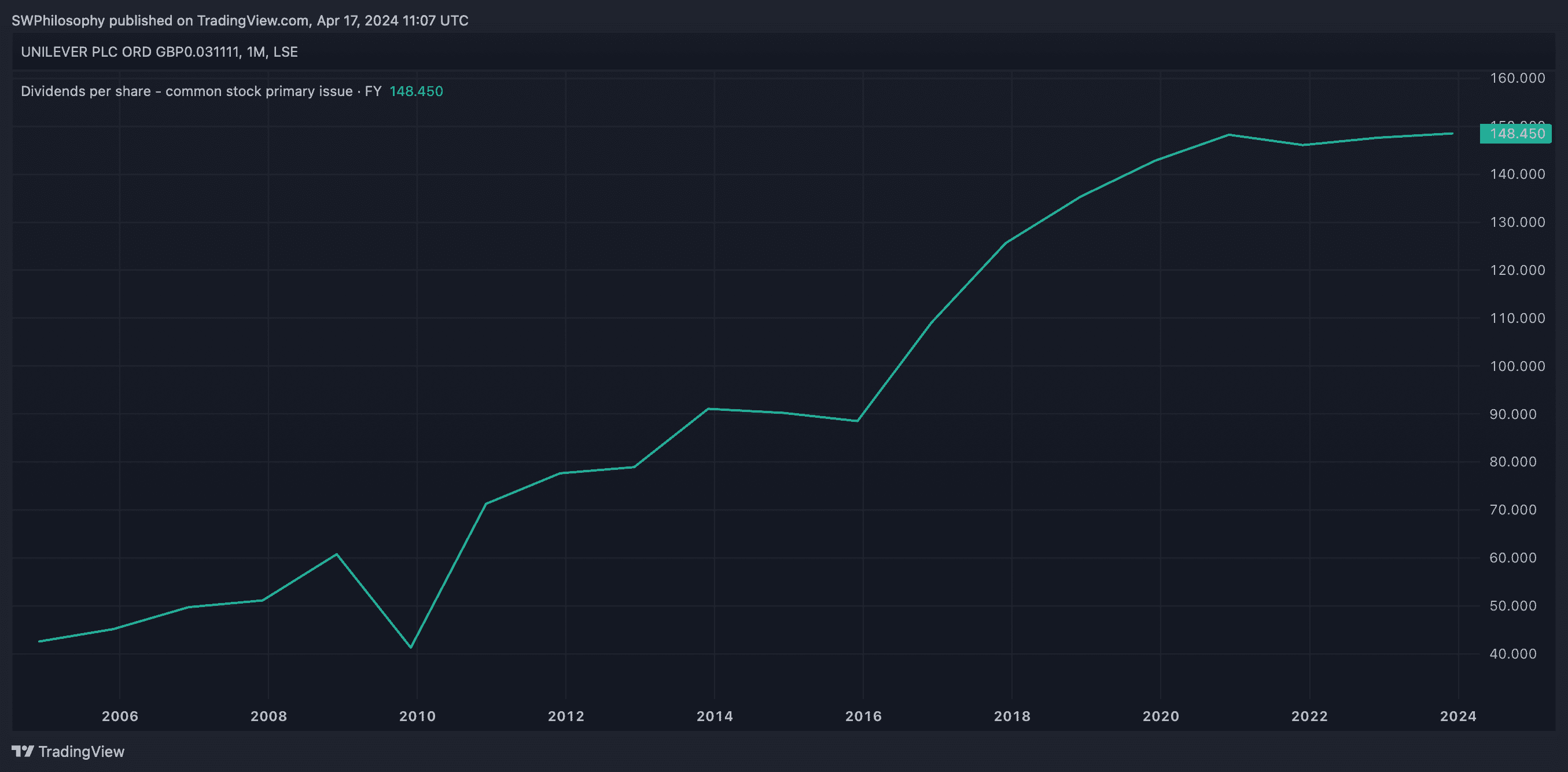Screen dimensions: 1568x772
Task: Click the 2020 label on time axis
Action: (1161, 716)
